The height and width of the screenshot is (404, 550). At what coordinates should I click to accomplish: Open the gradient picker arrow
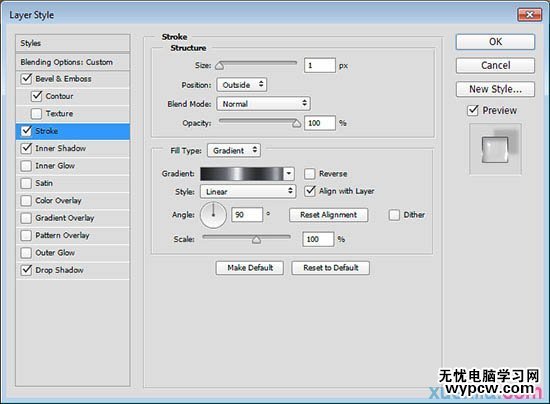[289, 174]
